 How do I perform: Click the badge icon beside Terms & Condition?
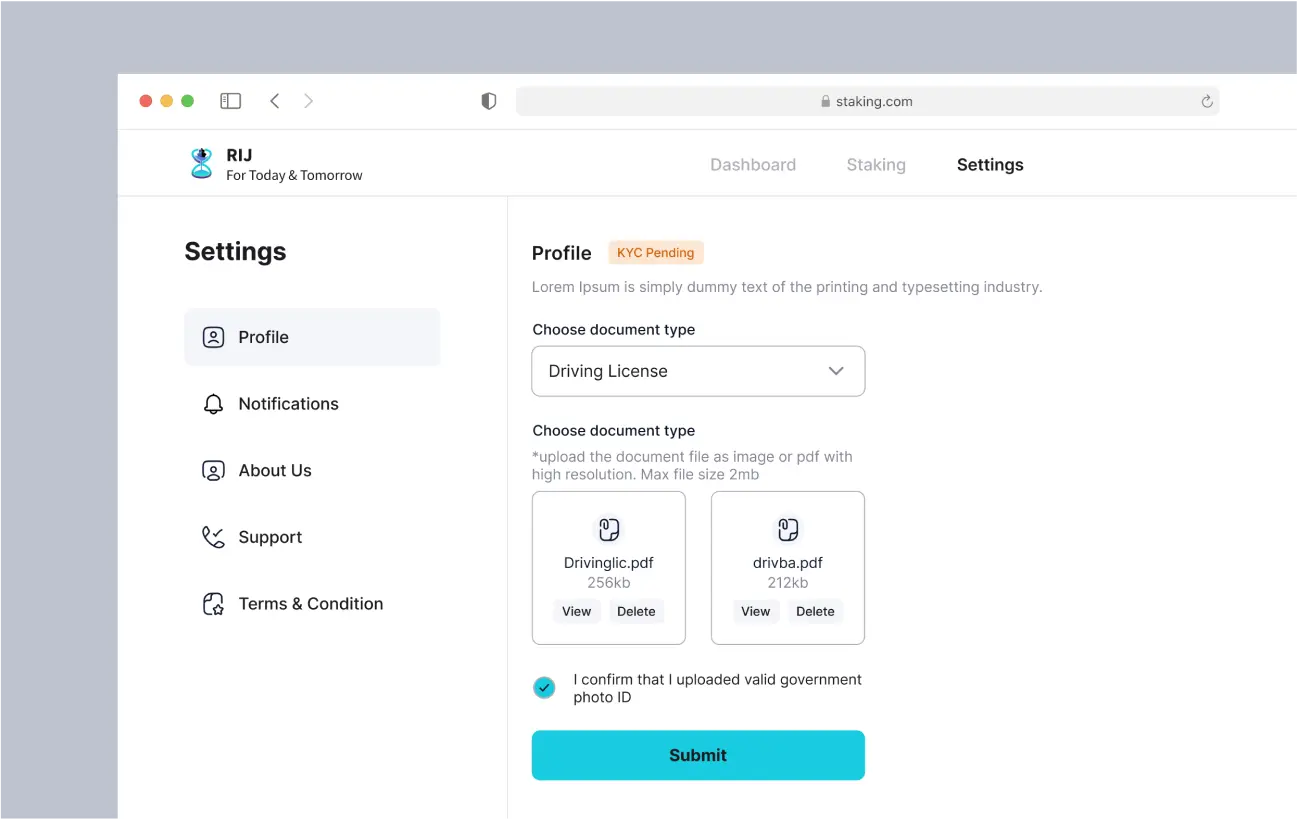pyautogui.click(x=213, y=604)
